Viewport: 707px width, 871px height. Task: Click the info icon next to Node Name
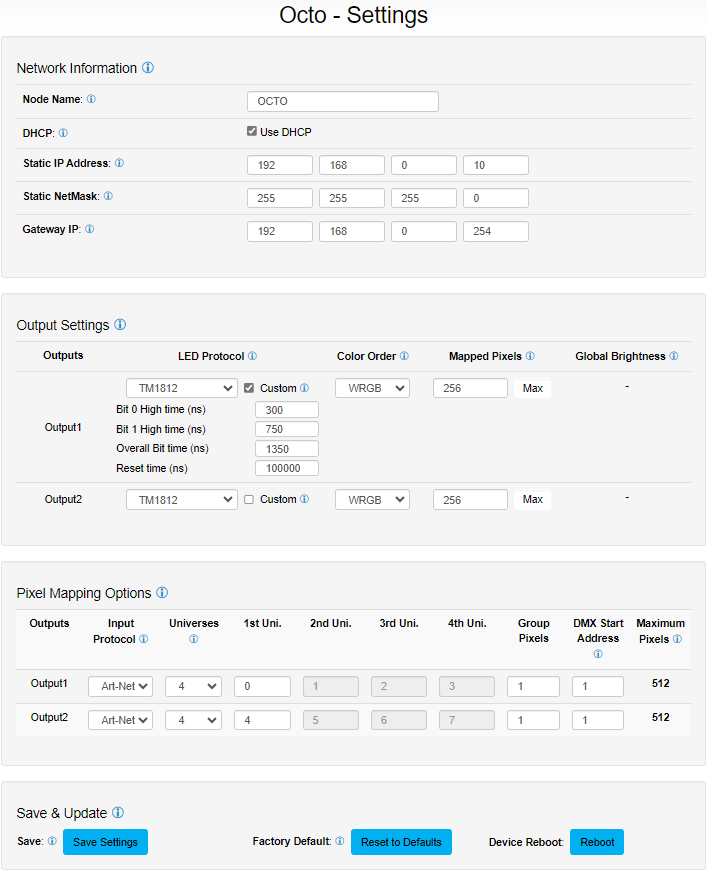tap(91, 99)
